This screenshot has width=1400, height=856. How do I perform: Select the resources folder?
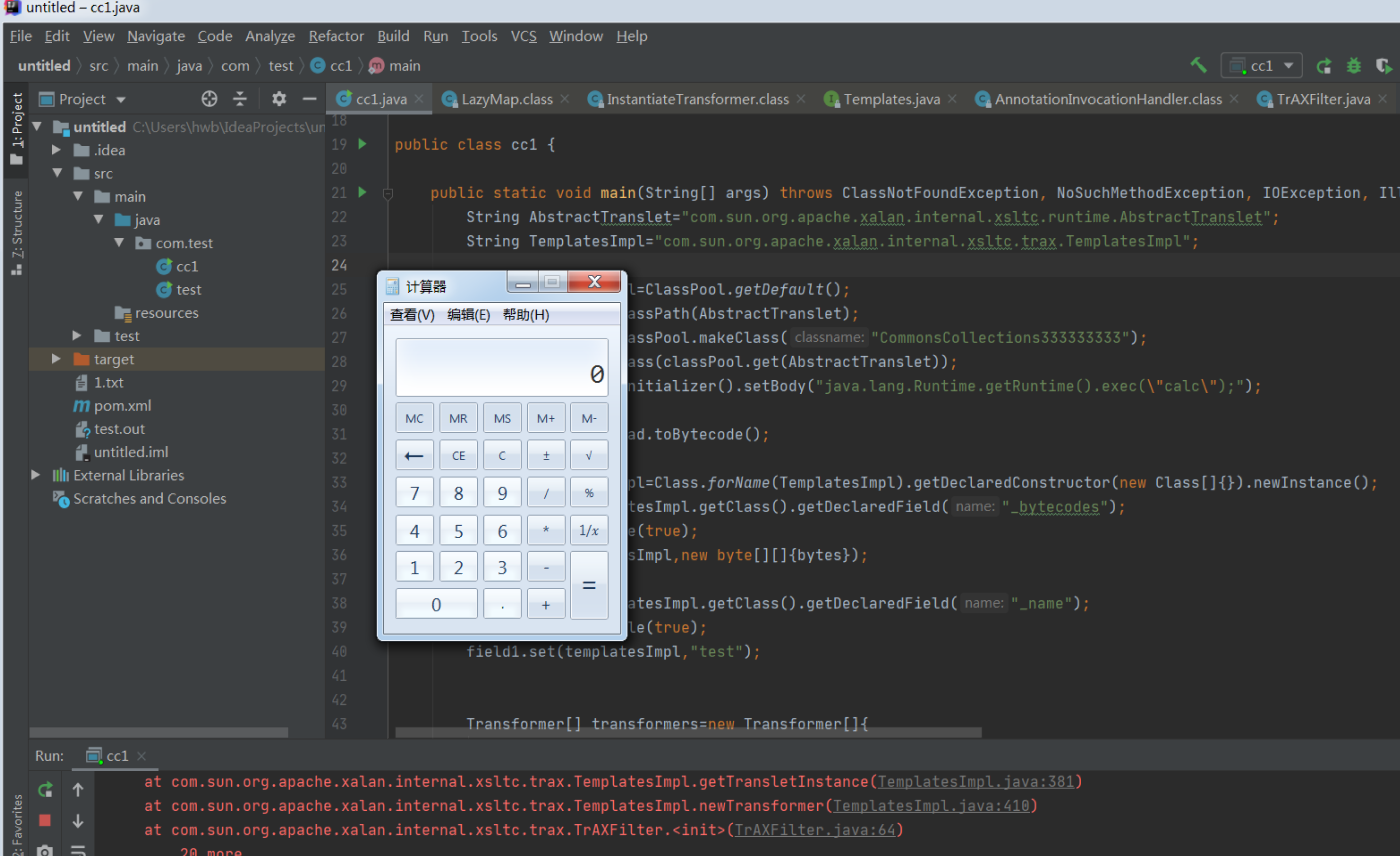point(156,313)
